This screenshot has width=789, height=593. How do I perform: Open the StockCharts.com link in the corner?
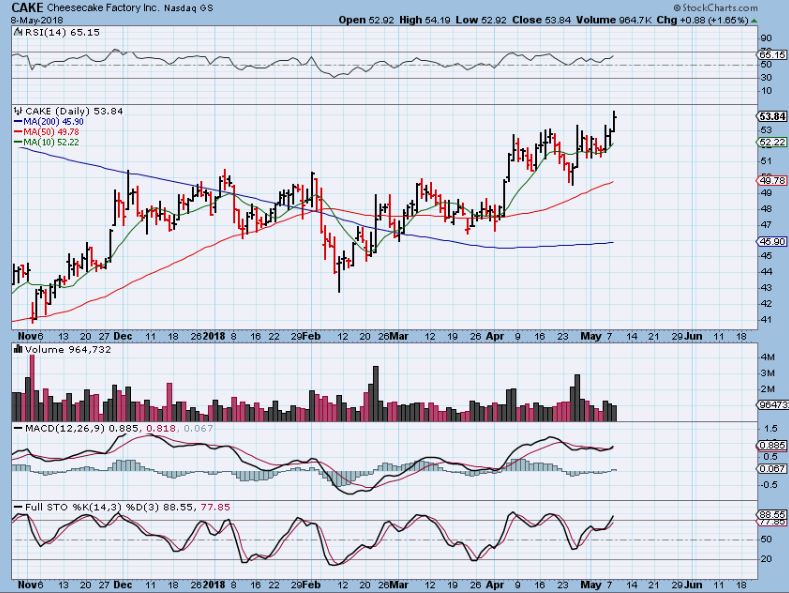[x=737, y=6]
